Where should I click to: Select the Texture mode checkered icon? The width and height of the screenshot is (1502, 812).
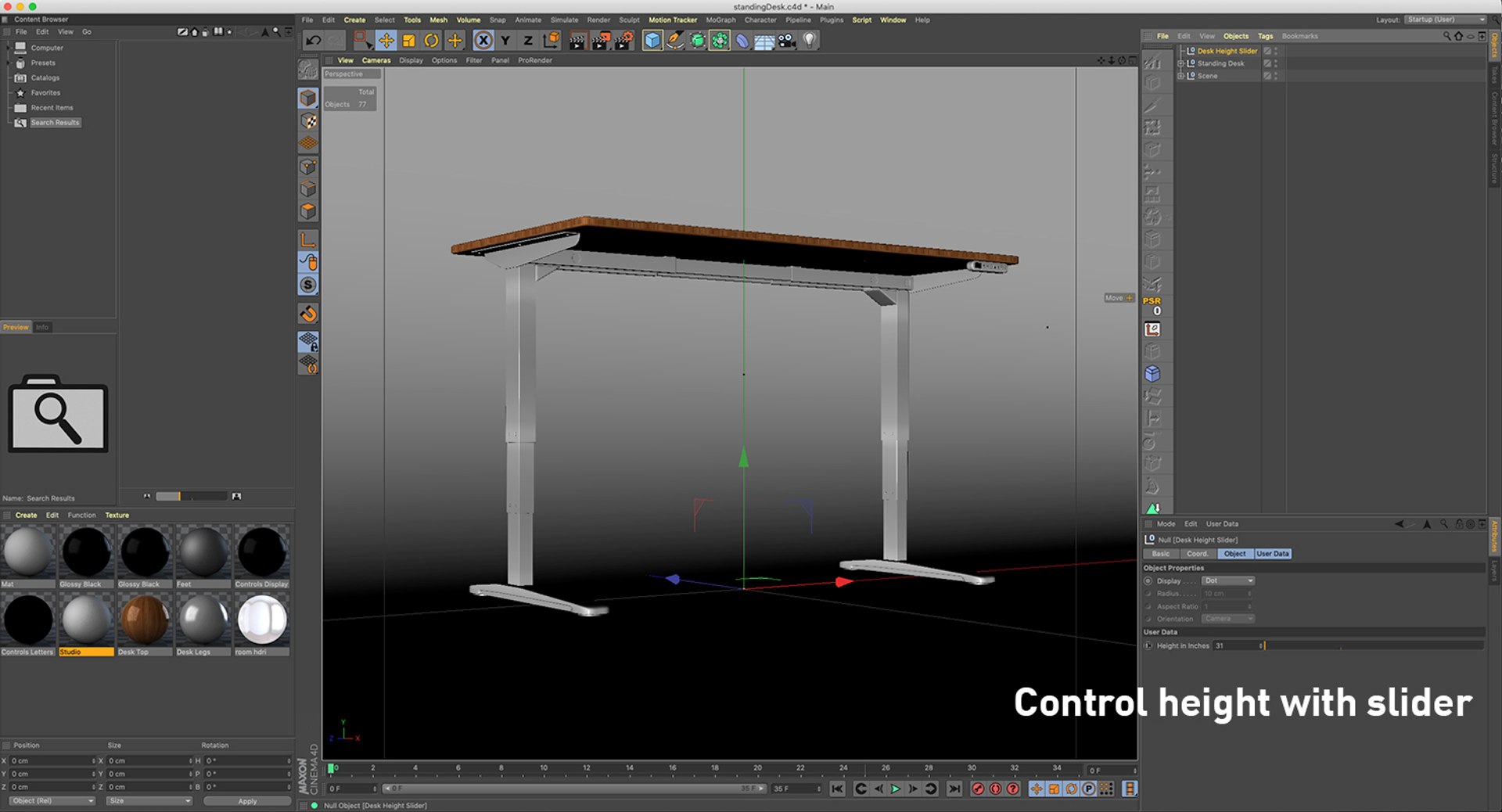tap(308, 121)
